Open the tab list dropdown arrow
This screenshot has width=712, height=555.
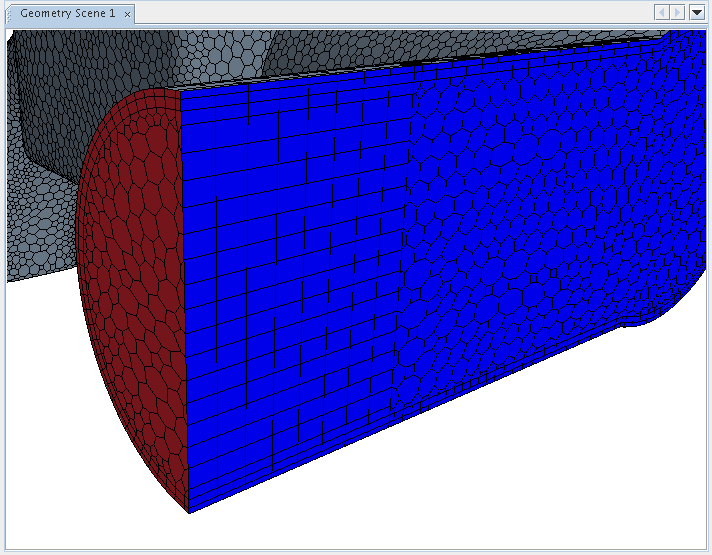(697, 13)
